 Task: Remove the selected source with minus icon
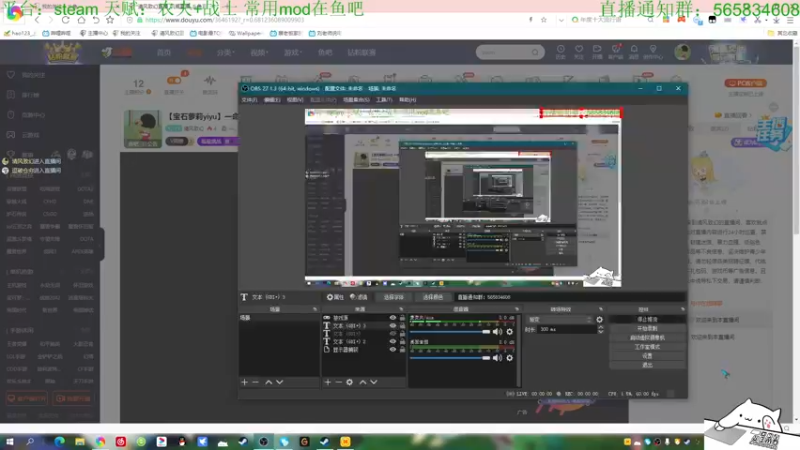tap(338, 382)
